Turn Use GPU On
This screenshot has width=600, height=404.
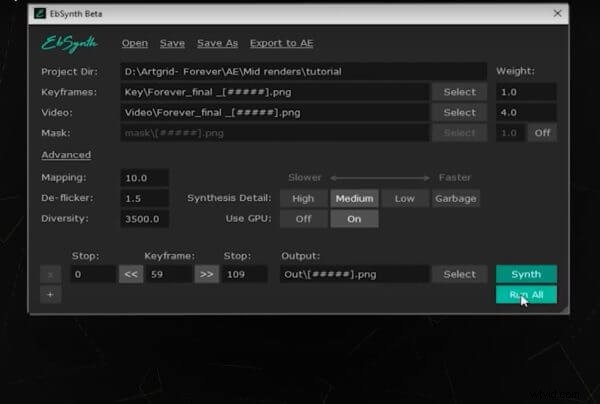pyautogui.click(x=354, y=218)
